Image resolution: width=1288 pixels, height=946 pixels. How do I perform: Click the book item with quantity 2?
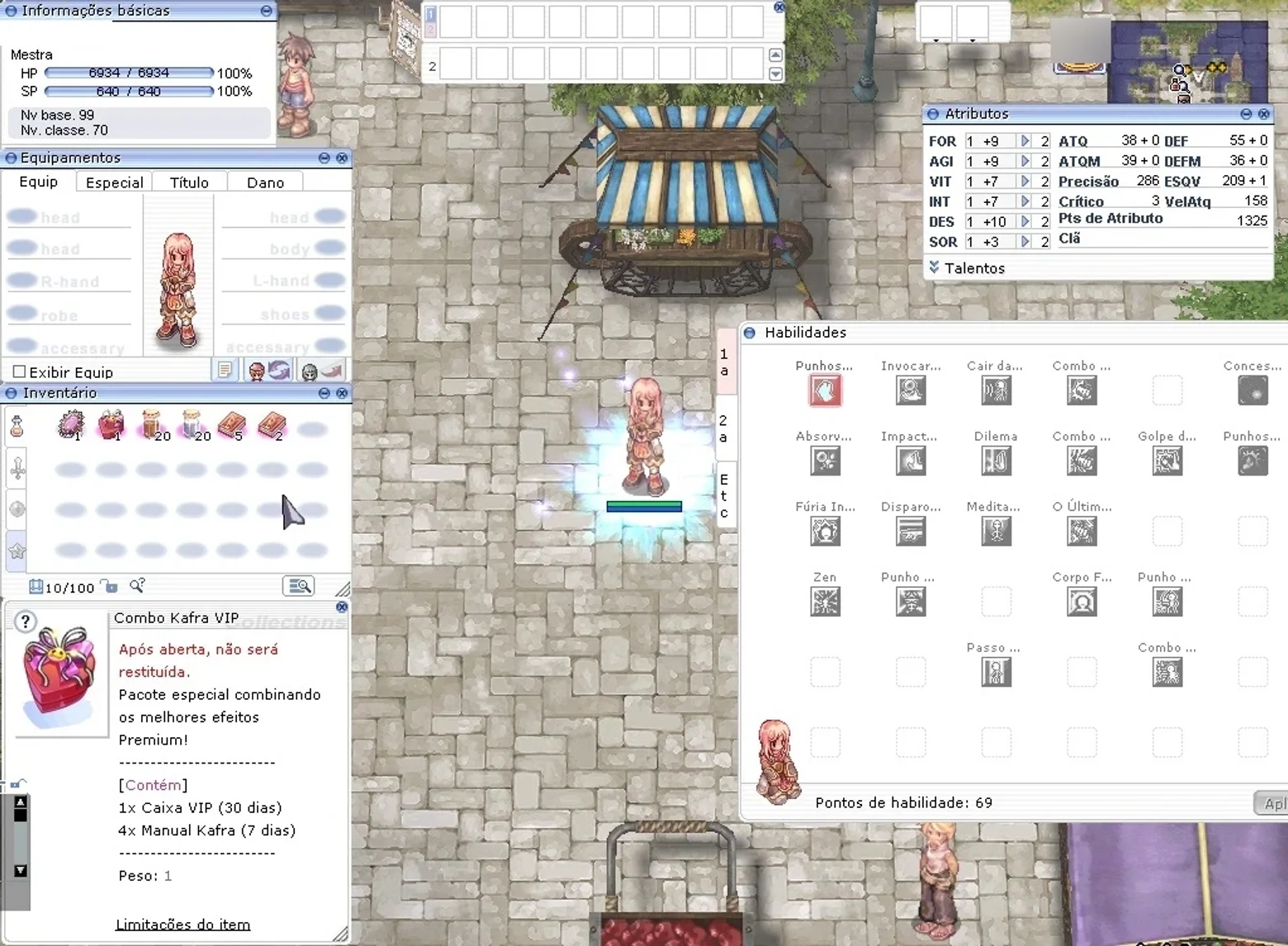(272, 425)
